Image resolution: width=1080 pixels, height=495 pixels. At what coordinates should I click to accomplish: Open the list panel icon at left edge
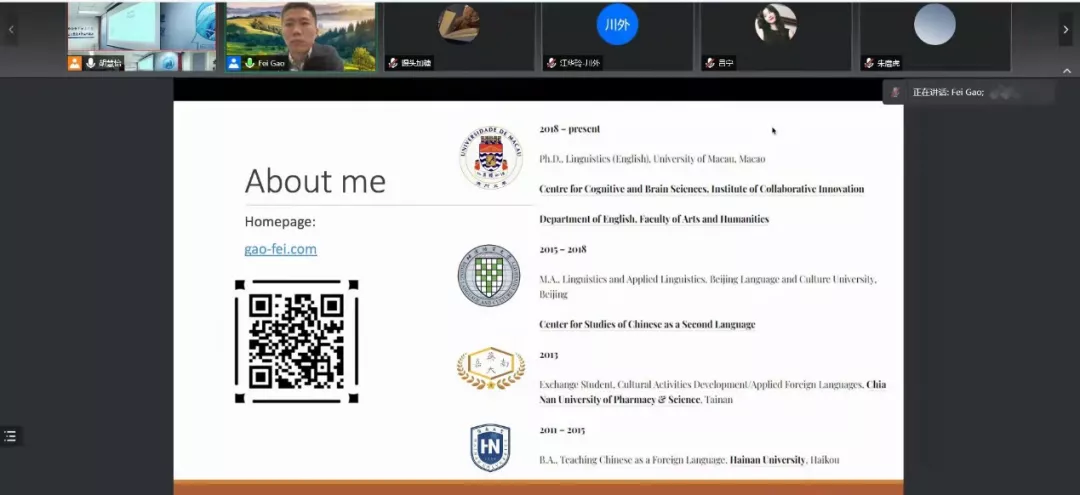(11, 436)
